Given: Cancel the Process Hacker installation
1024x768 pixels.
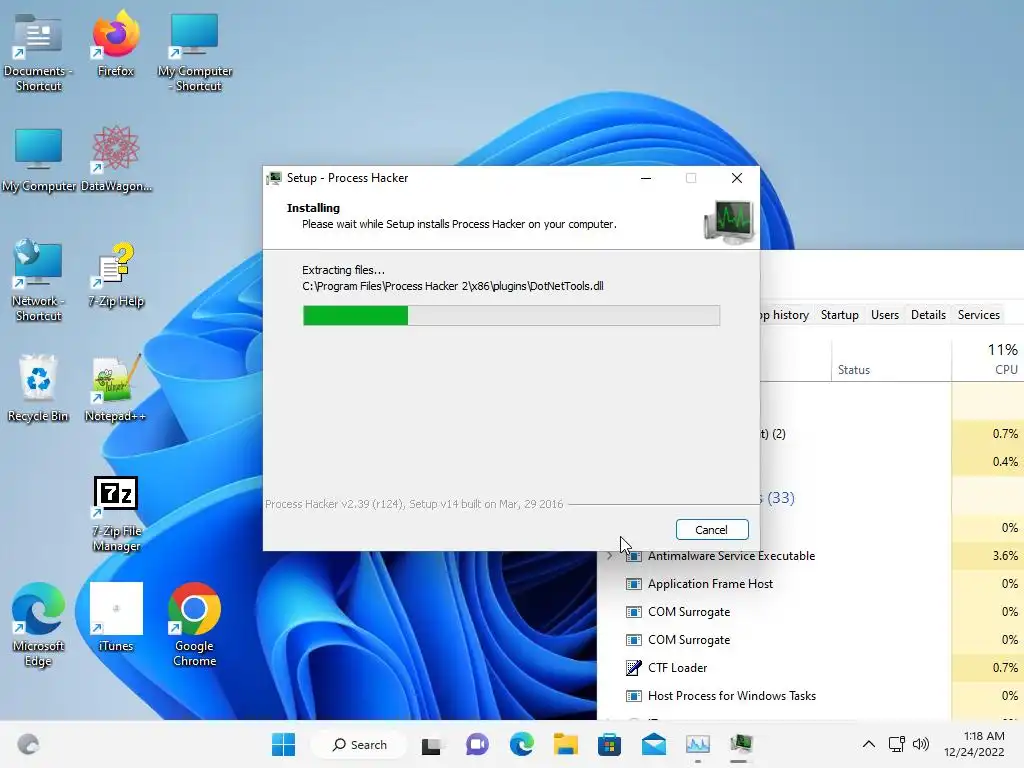Looking at the screenshot, I should point(712,530).
